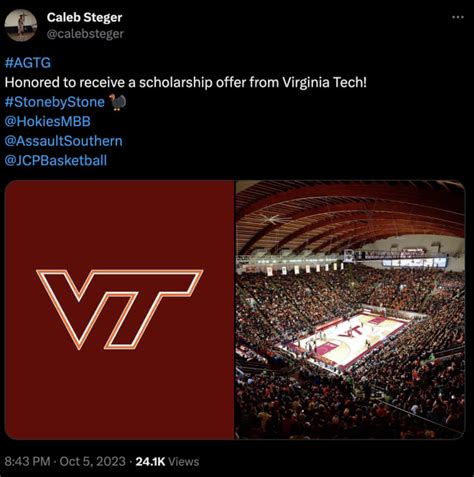
Task: Click the Caleb Steger display name
Action: (x=84, y=17)
